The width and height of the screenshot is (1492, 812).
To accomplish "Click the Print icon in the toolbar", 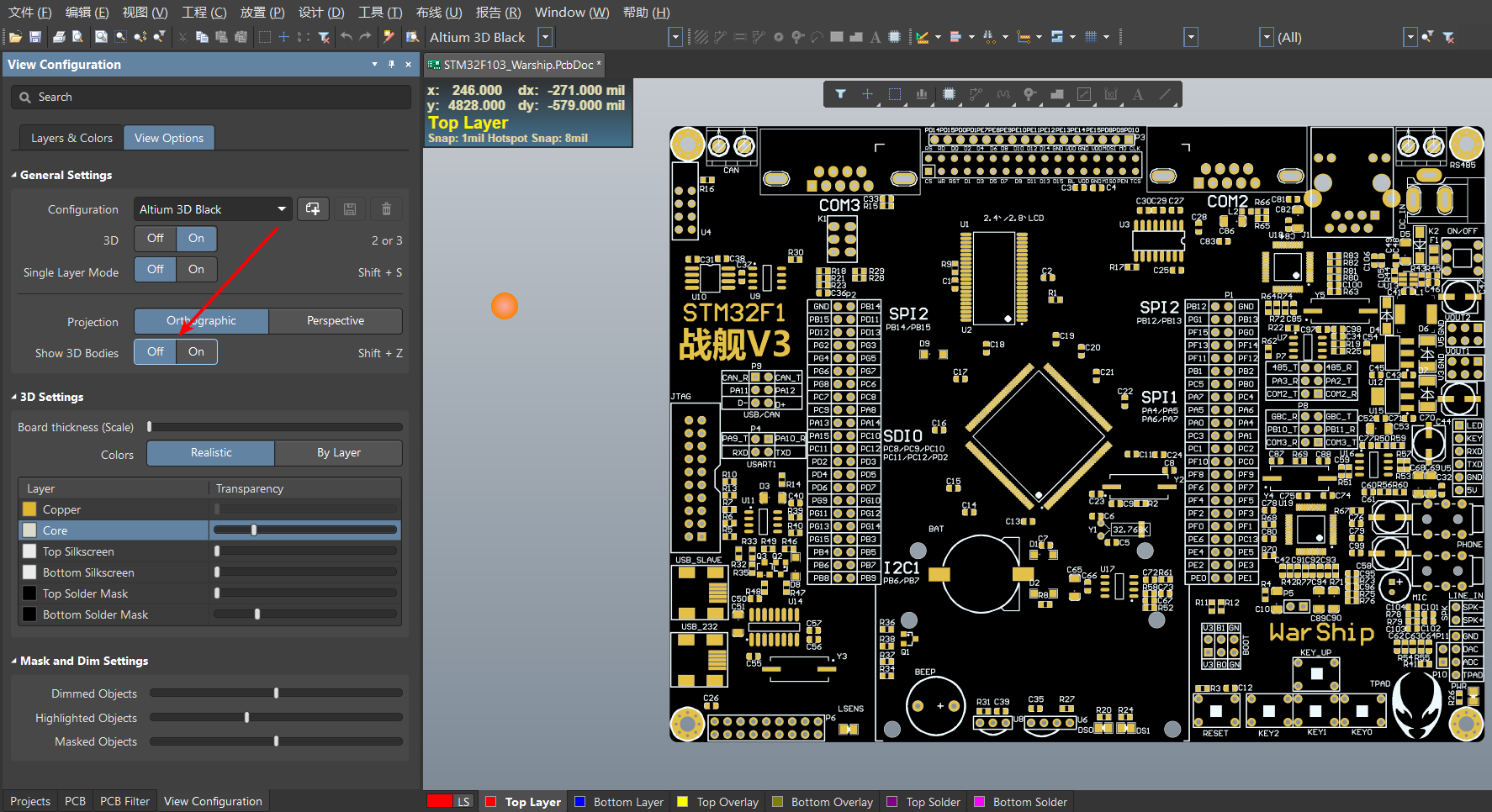I will [59, 37].
